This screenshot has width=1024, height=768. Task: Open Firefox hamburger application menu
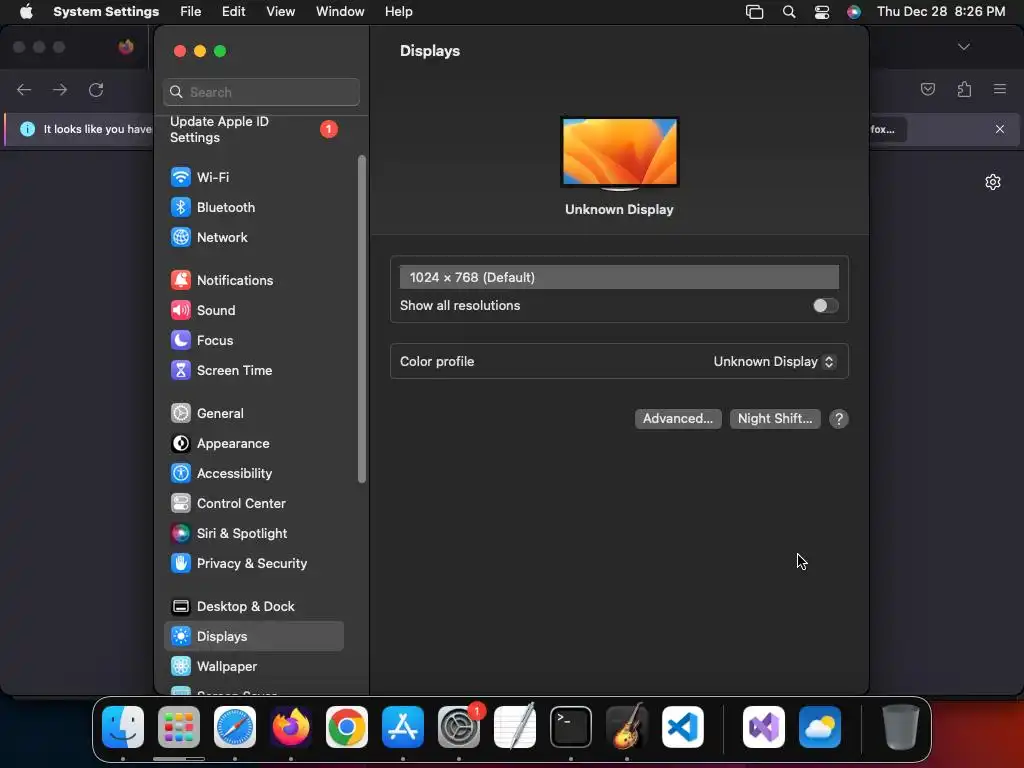(x=1000, y=89)
